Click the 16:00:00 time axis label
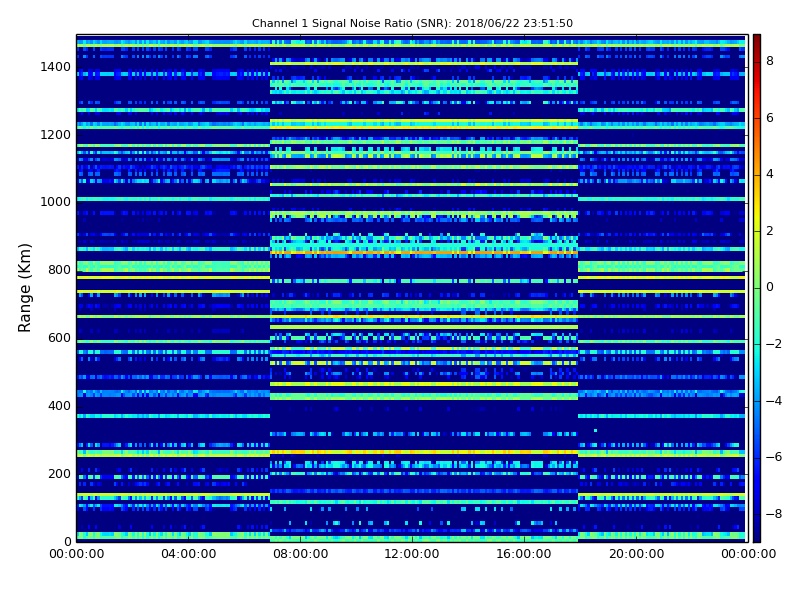Screen dimensions: 800x600 [x=524, y=554]
